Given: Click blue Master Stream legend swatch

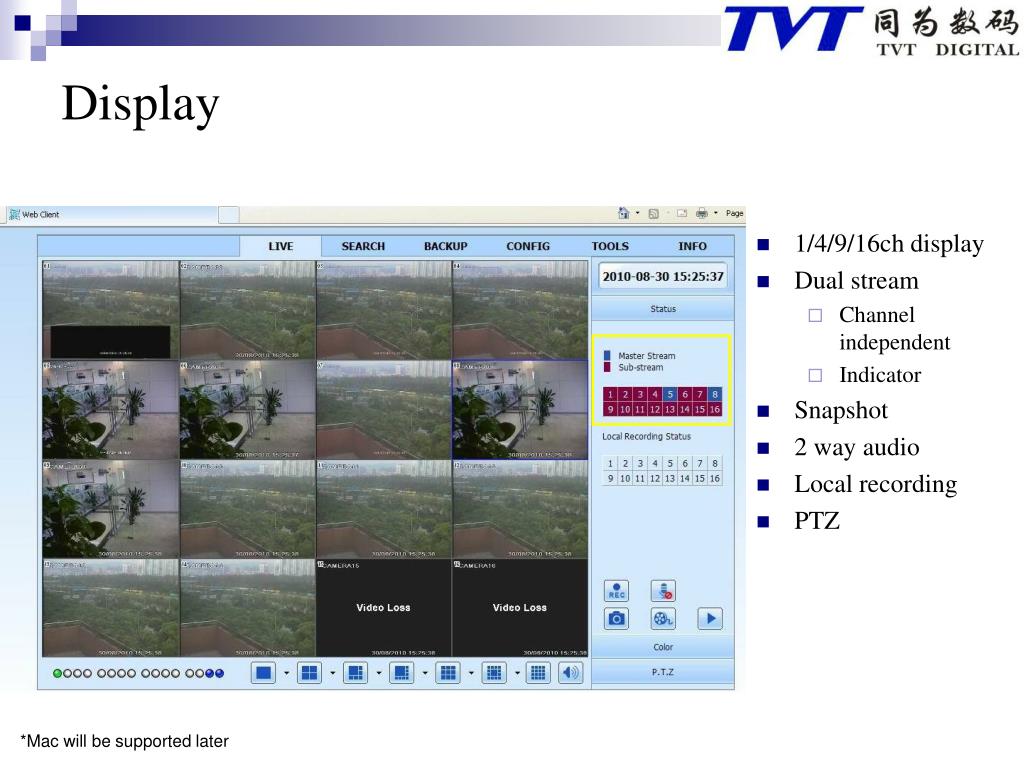Looking at the screenshot, I should click(x=607, y=355).
